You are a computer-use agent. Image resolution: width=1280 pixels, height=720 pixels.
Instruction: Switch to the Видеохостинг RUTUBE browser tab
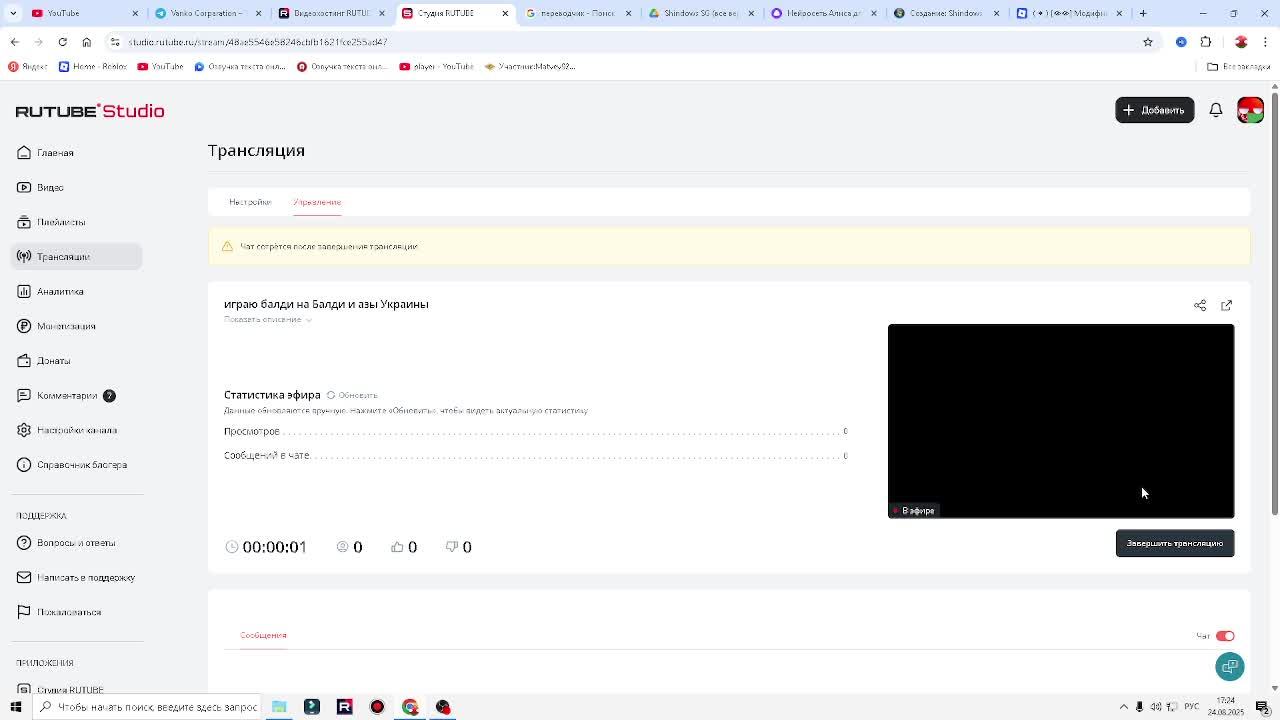coord(331,13)
